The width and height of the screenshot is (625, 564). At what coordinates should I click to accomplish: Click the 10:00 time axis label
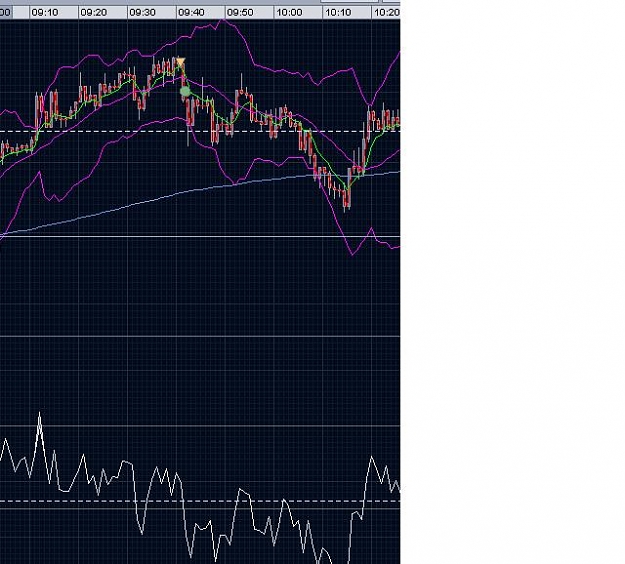(x=289, y=13)
